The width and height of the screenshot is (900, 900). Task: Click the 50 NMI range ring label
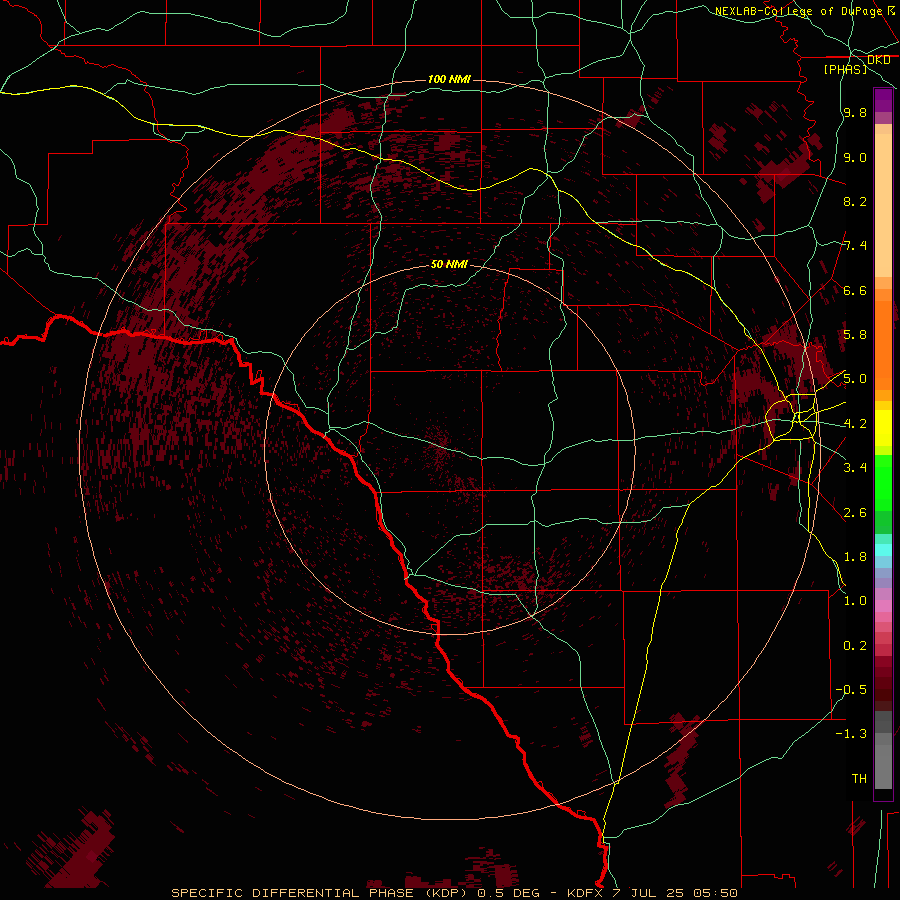(449, 264)
